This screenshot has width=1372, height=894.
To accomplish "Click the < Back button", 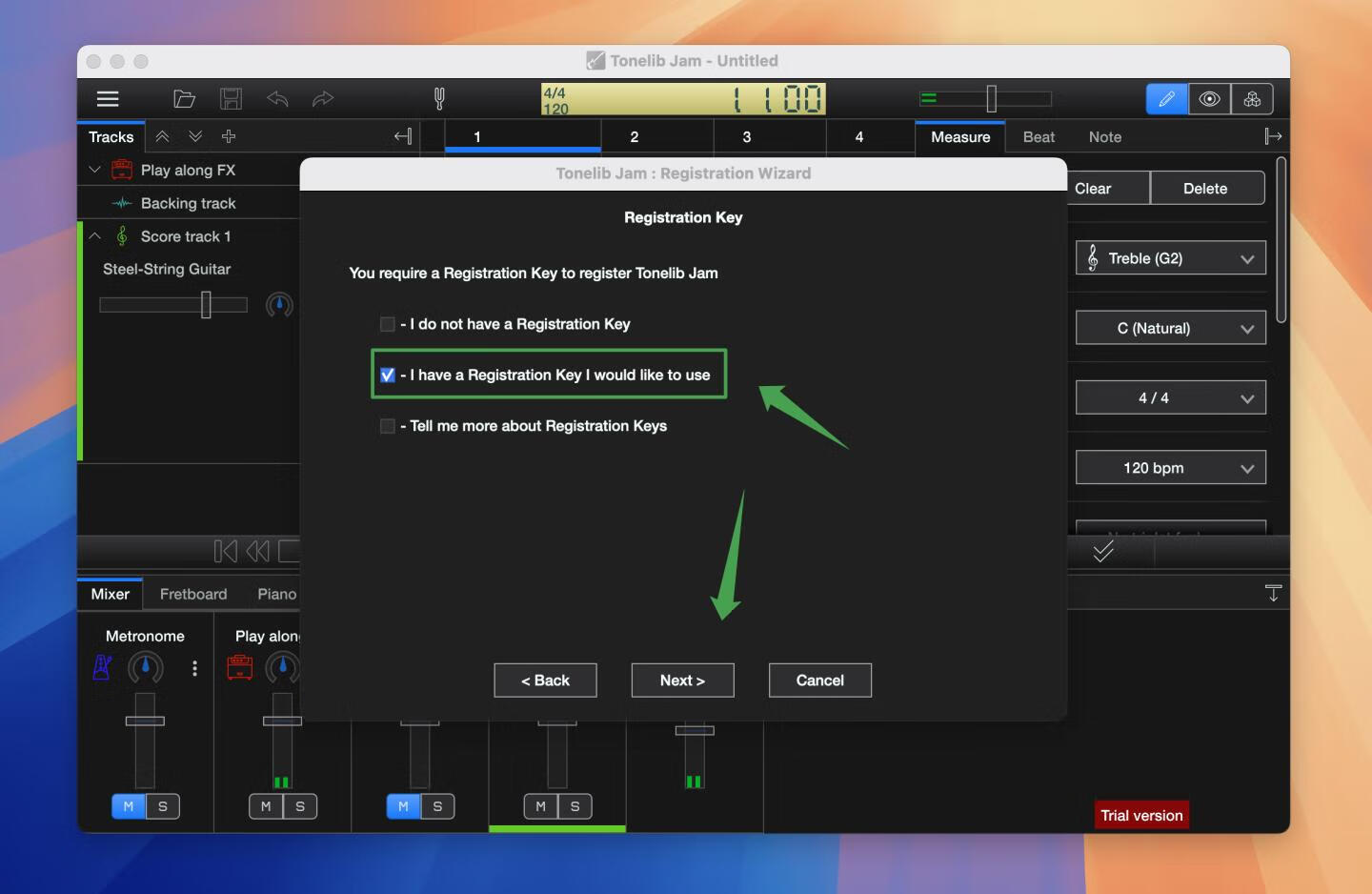I will pyautogui.click(x=545, y=681).
